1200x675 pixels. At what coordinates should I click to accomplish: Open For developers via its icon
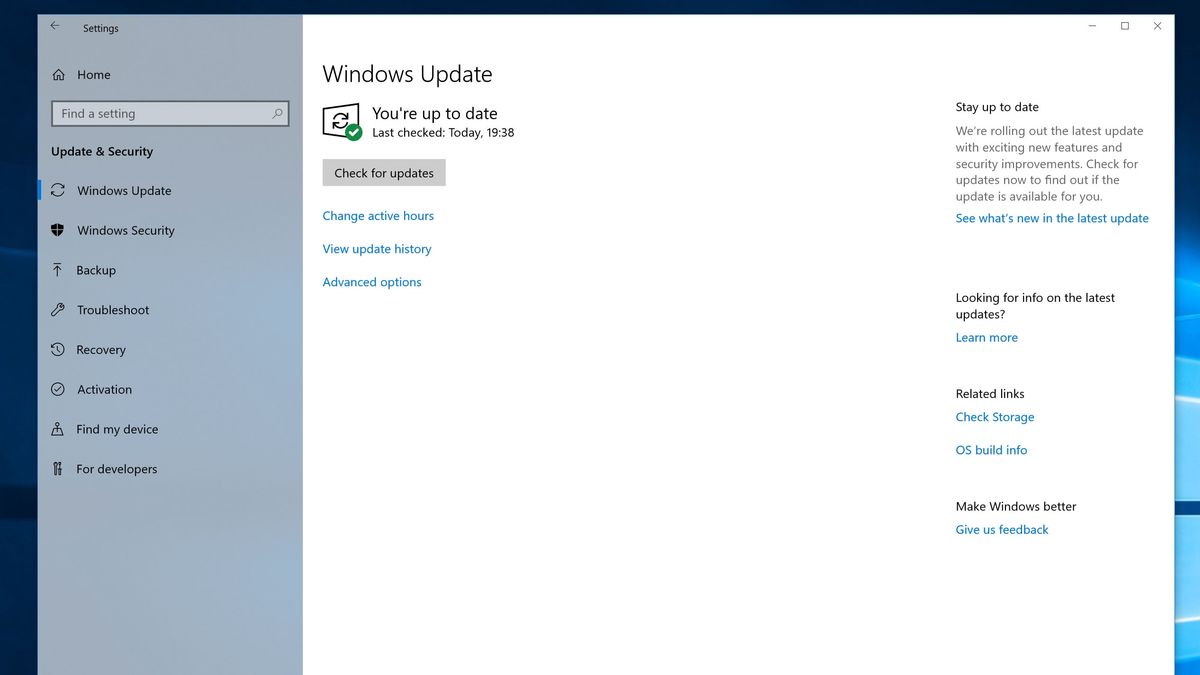click(60, 468)
